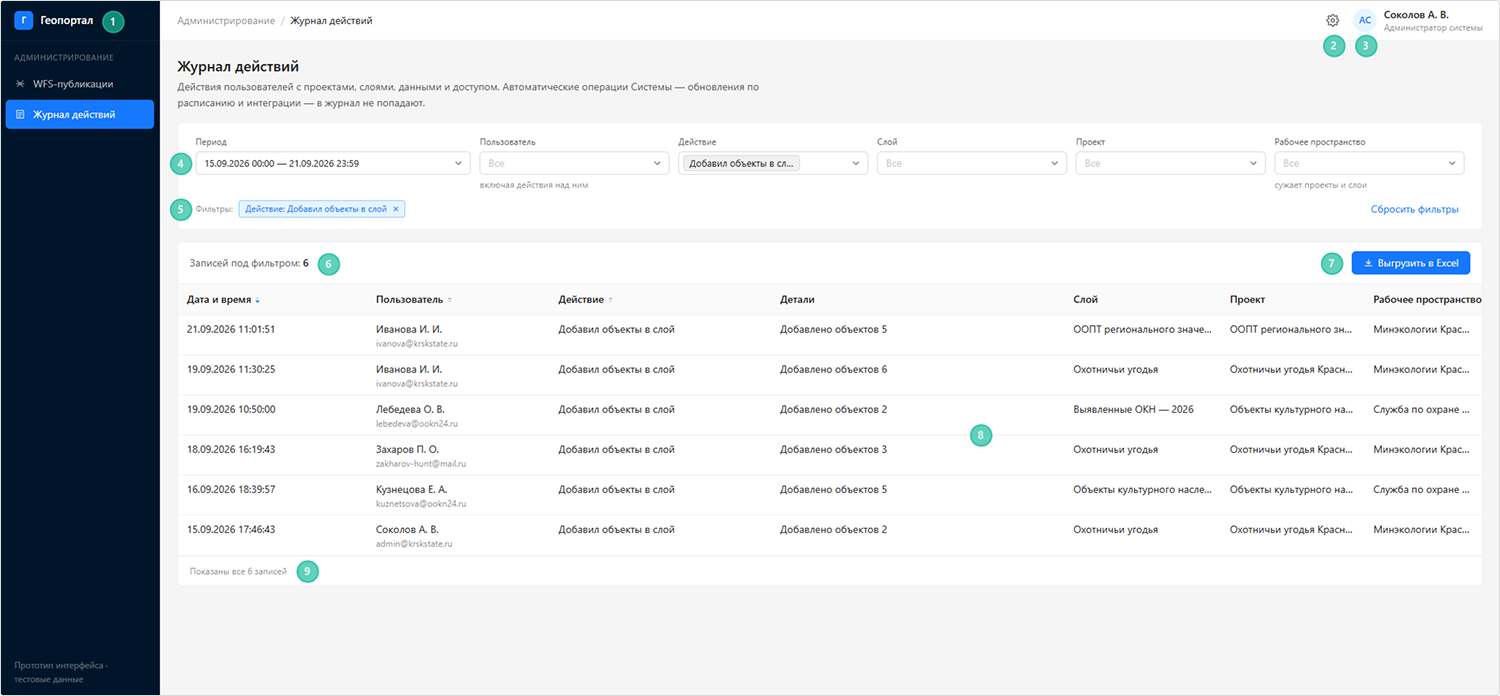
Task: Click the Записей под фильтром counter text
Action: click(x=249, y=264)
